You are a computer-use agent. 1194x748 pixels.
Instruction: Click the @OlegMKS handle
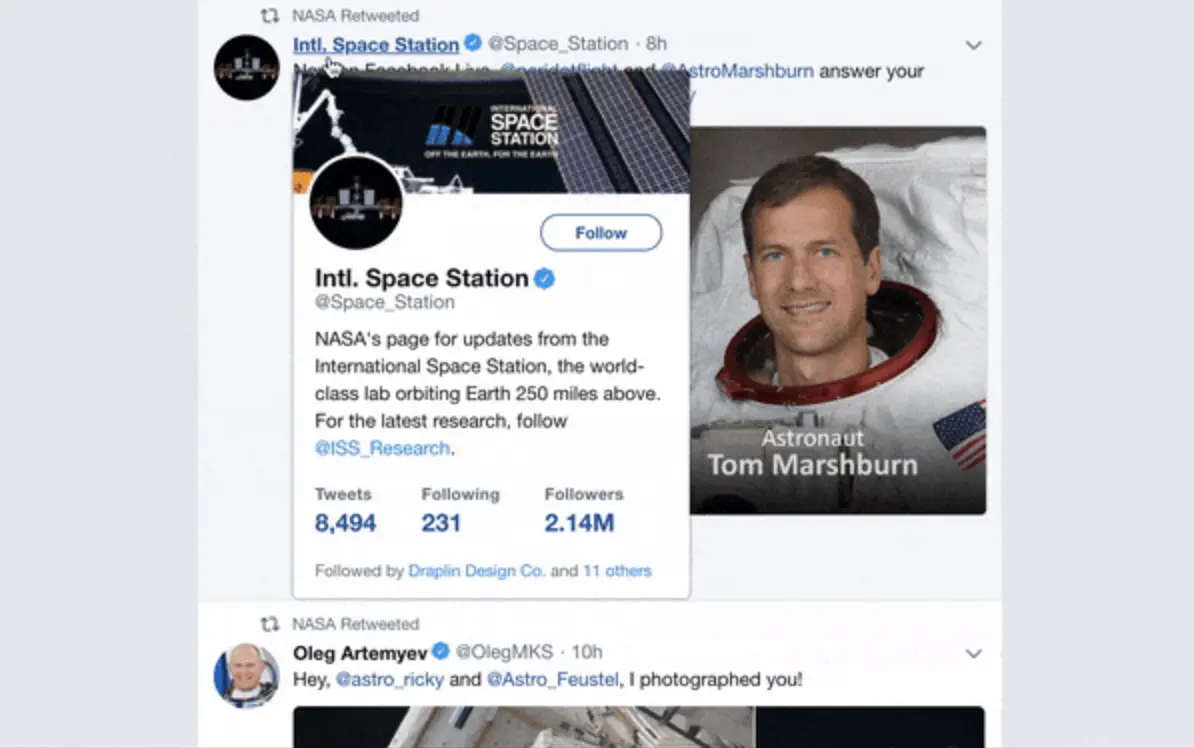point(504,652)
